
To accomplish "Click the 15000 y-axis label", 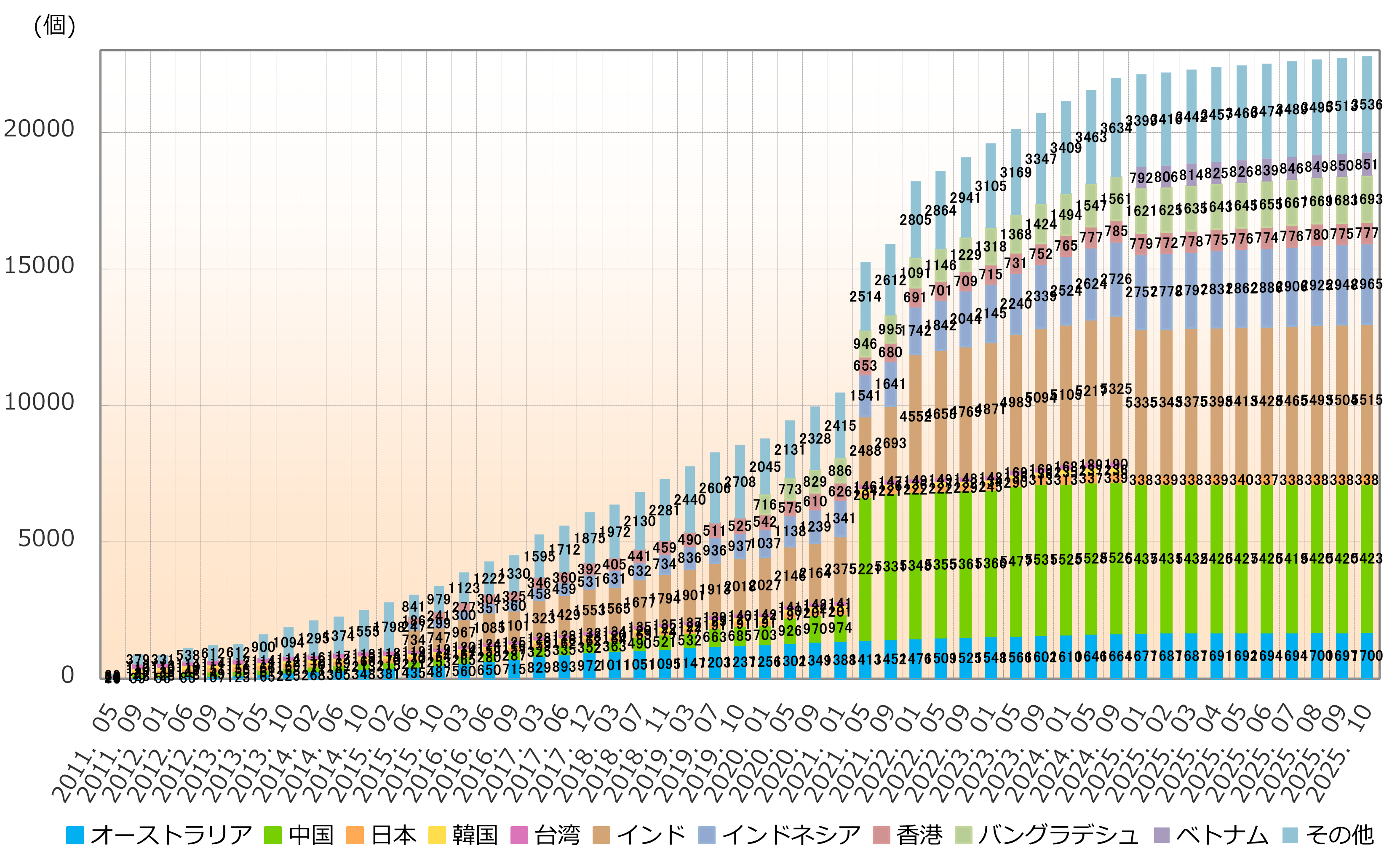I will coord(39,266).
